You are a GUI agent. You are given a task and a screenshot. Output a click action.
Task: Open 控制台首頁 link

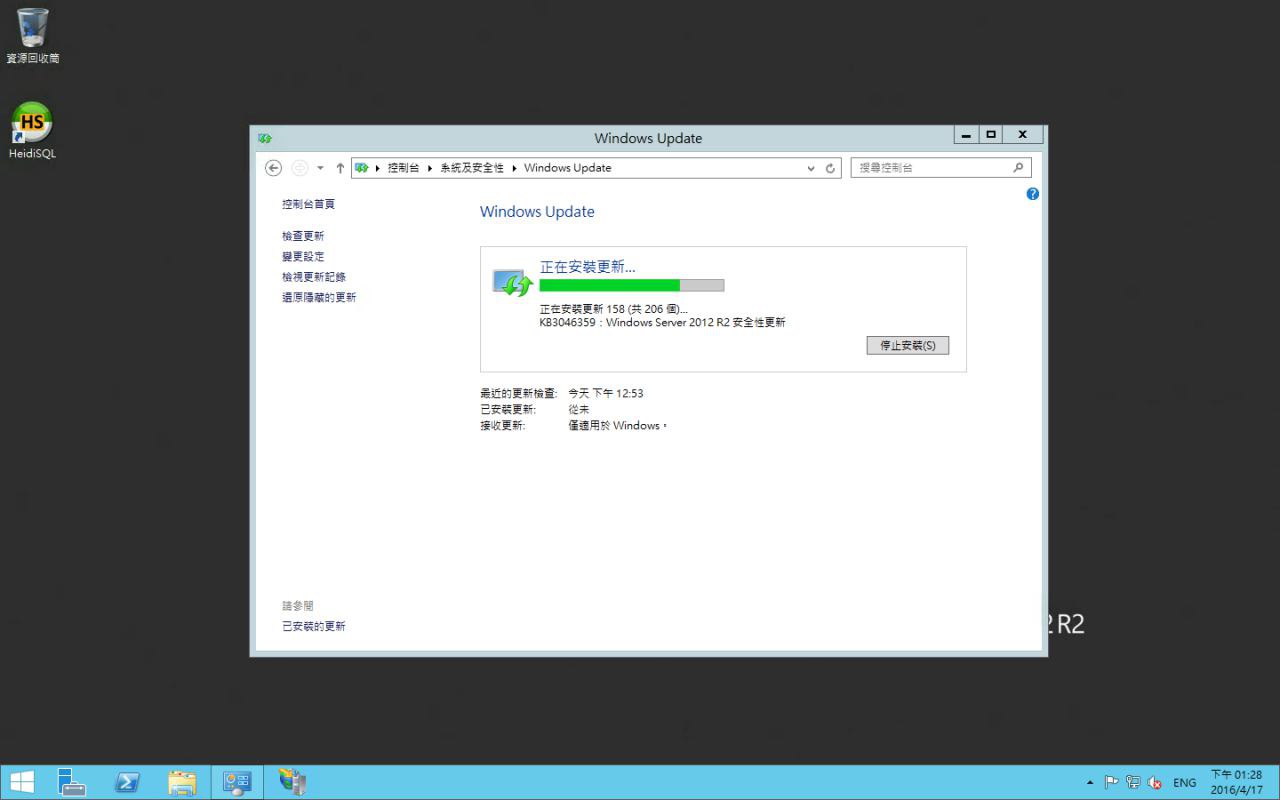[308, 204]
